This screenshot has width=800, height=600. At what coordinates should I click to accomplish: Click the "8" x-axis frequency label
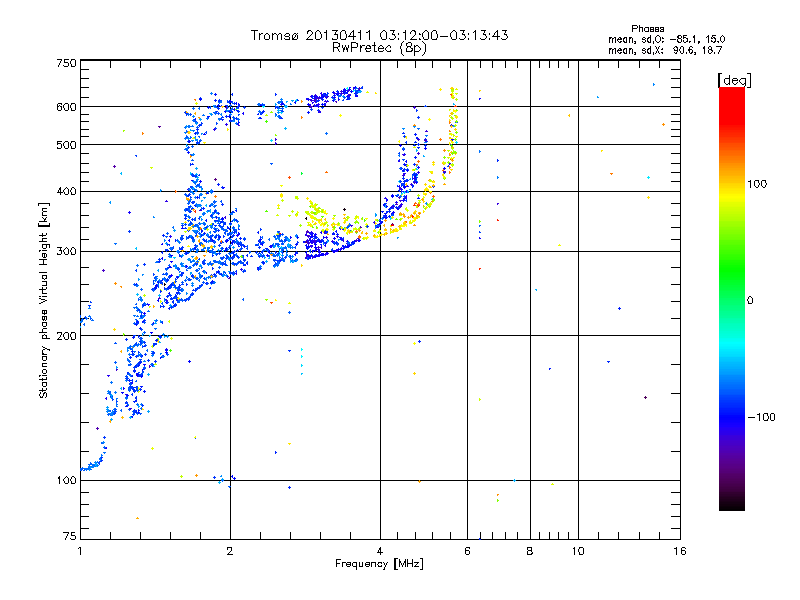click(530, 551)
